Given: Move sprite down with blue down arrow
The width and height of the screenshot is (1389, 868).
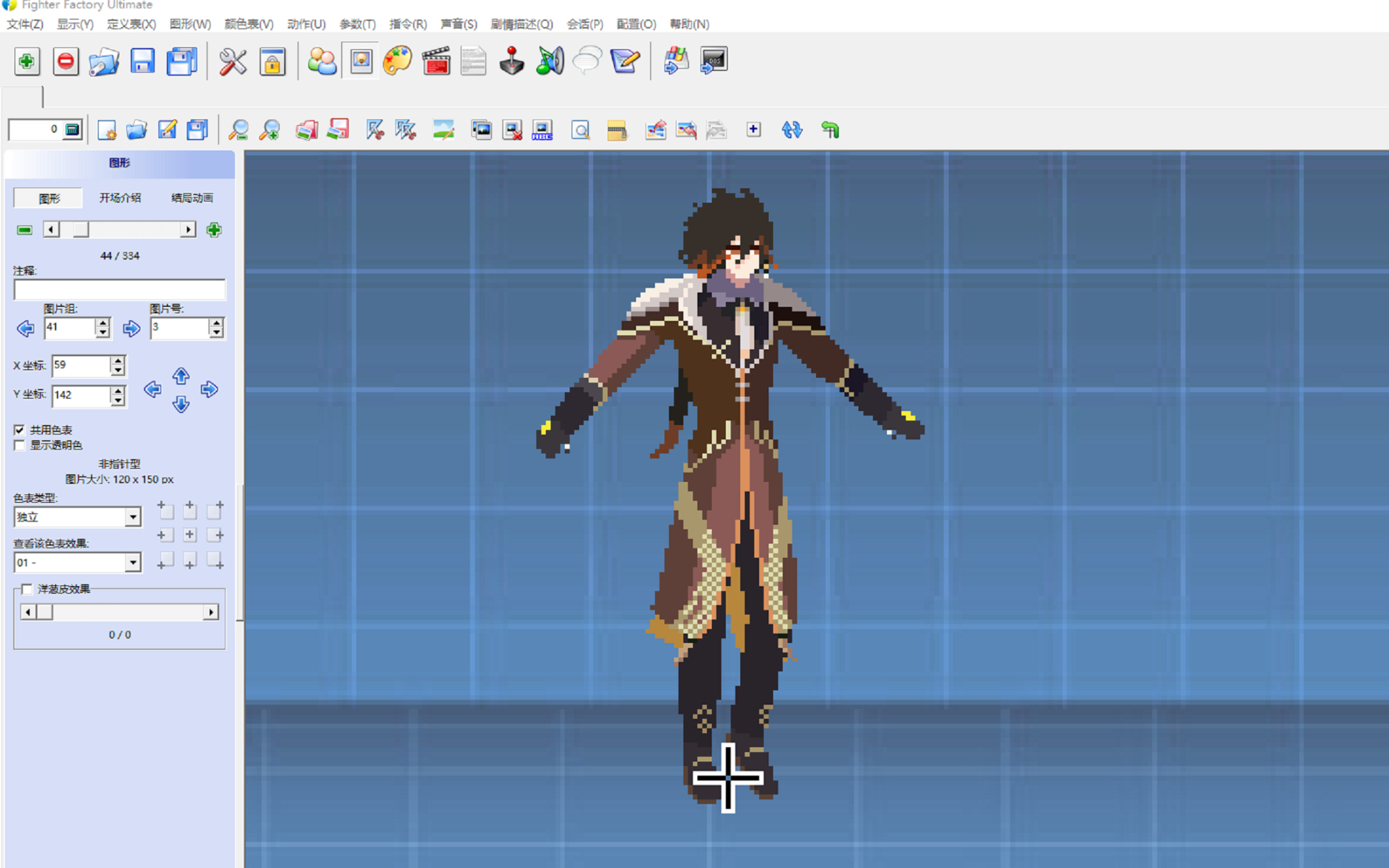Looking at the screenshot, I should (181, 404).
